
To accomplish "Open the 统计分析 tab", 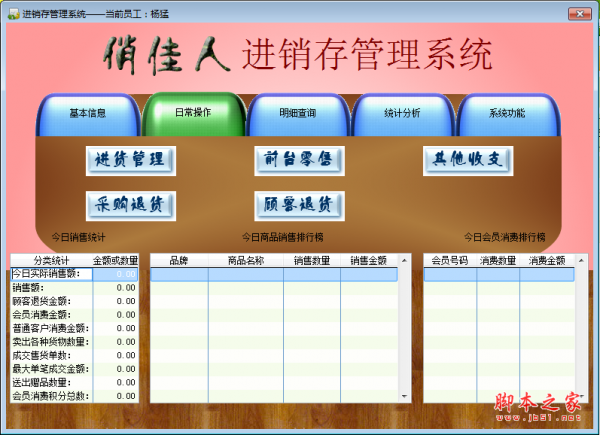I will (x=403, y=114).
